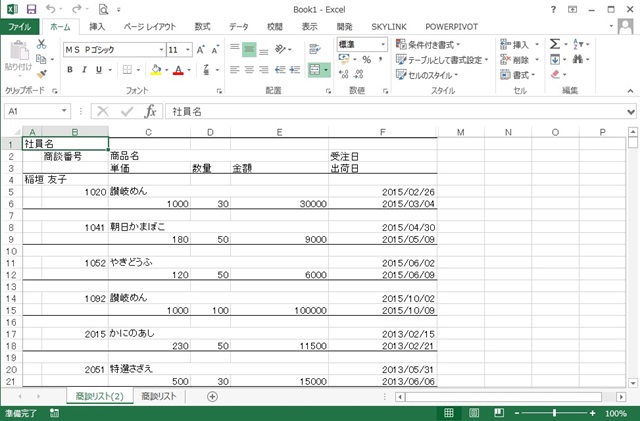Switch to the ページレイアウト tab
The image size is (640, 421).
click(149, 27)
